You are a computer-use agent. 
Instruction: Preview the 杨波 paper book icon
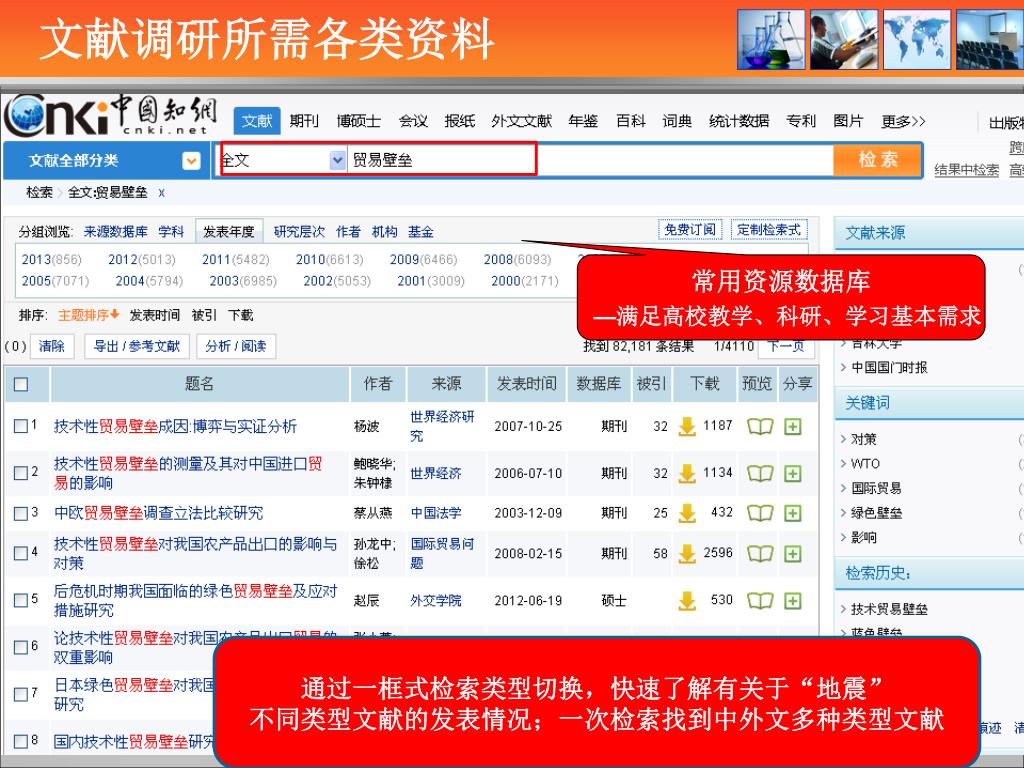(760, 426)
